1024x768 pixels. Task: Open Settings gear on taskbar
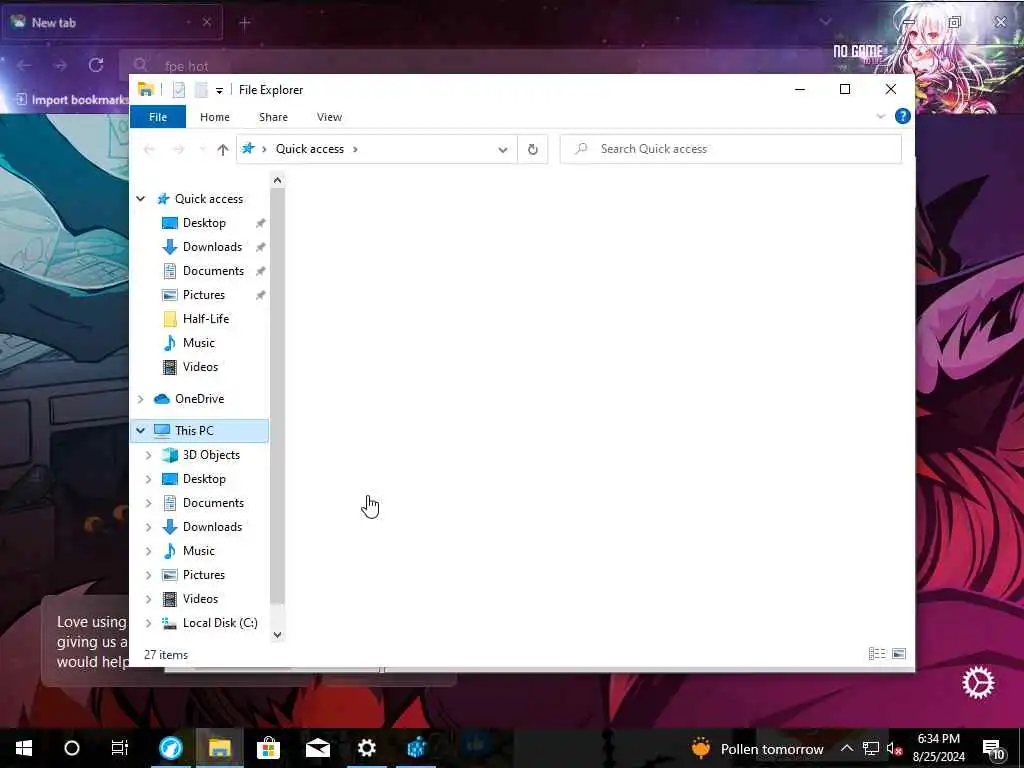tap(367, 748)
